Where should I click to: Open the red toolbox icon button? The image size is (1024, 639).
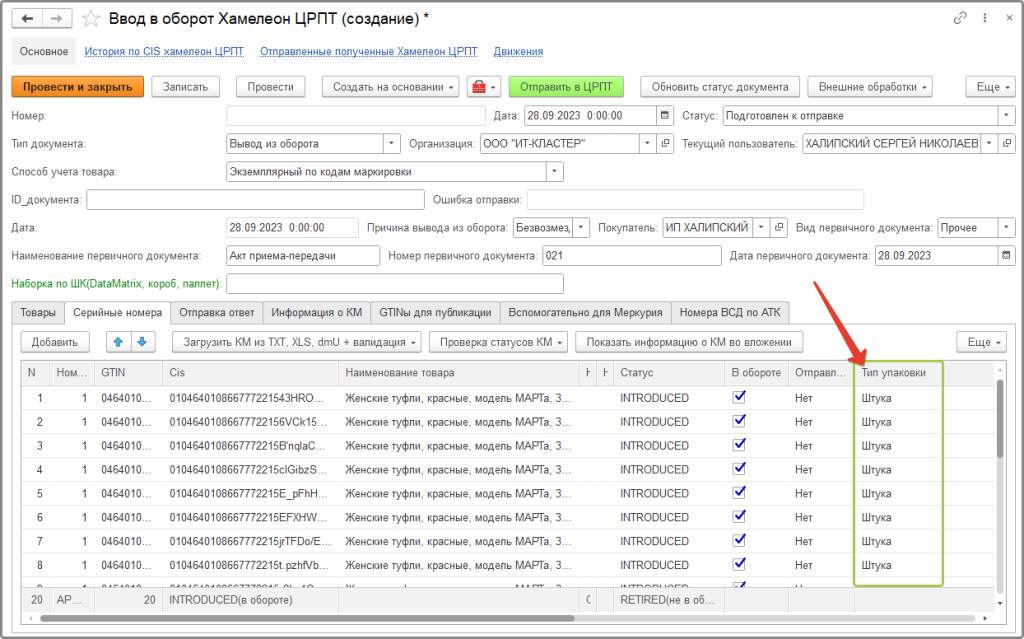pos(483,87)
